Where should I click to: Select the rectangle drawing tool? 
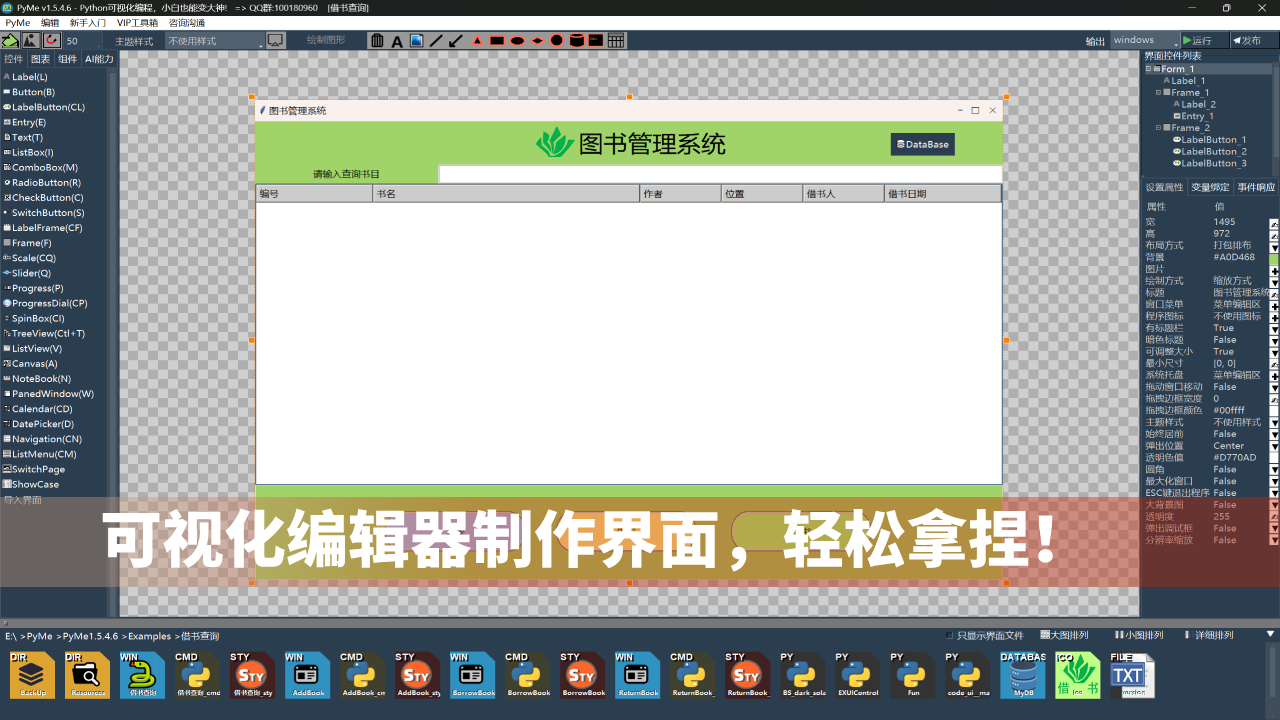tap(497, 40)
